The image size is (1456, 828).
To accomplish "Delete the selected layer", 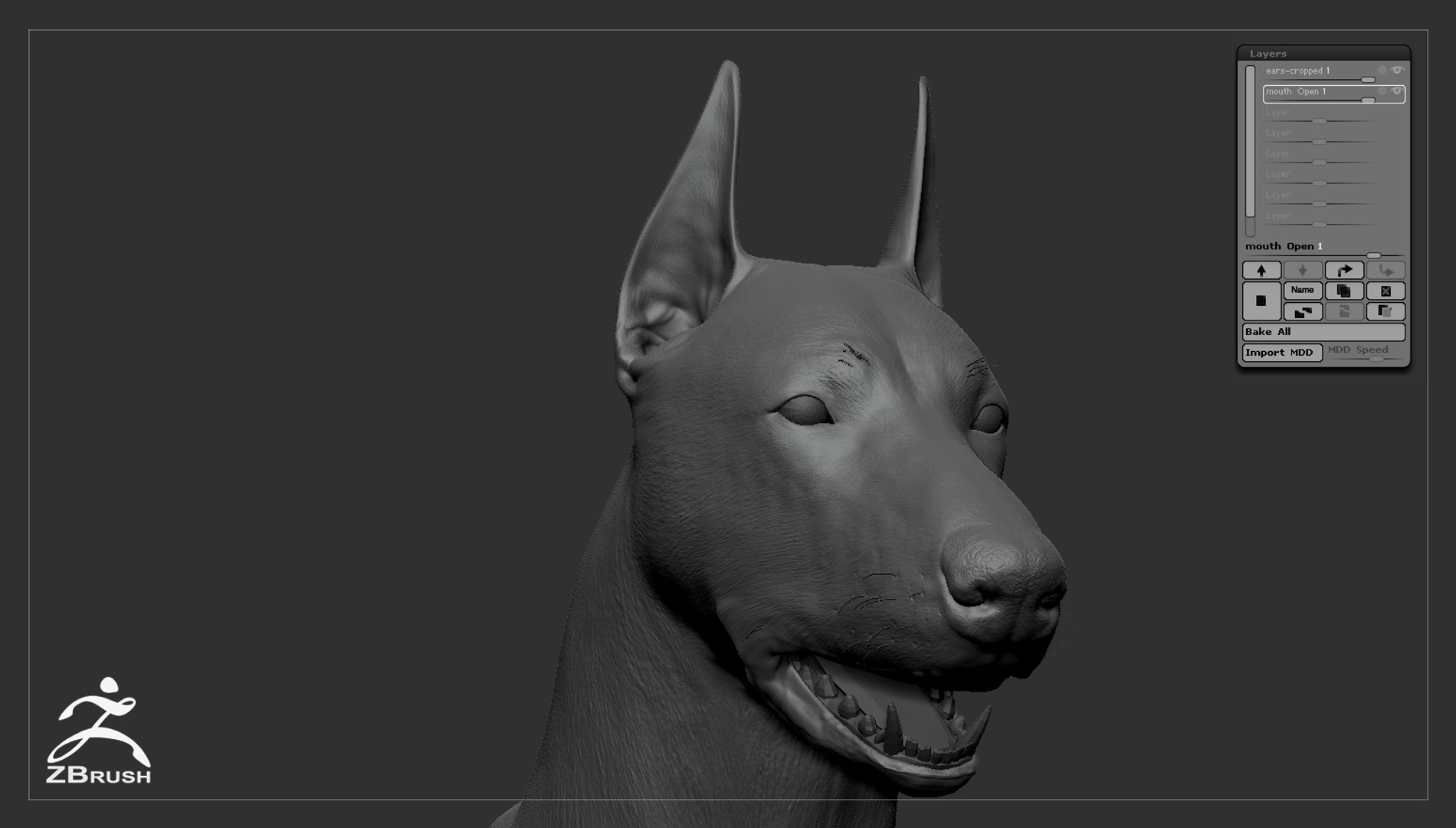I will click(1385, 291).
